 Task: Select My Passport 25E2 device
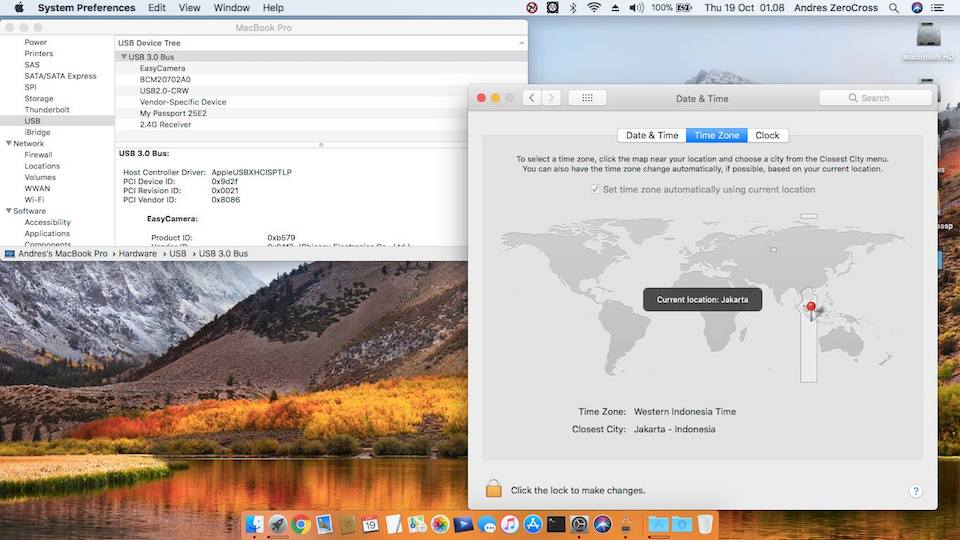point(173,113)
